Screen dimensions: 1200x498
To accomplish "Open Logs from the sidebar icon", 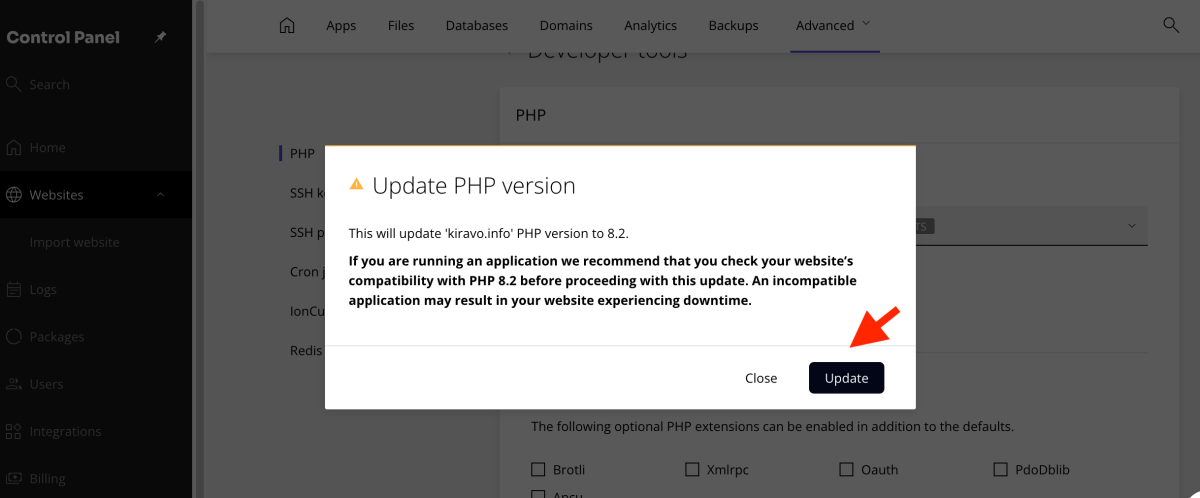I will (x=14, y=290).
